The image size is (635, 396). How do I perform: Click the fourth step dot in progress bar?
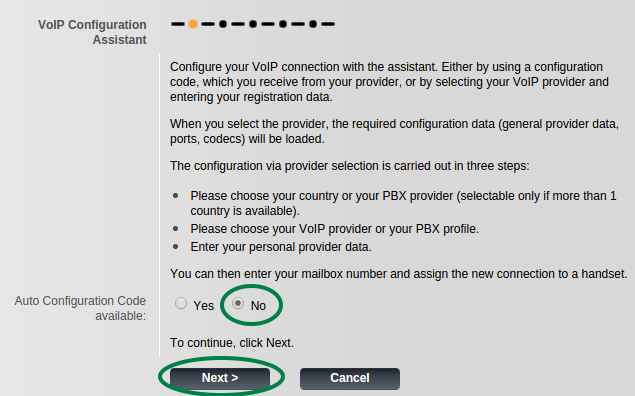pyautogui.click(x=283, y=24)
